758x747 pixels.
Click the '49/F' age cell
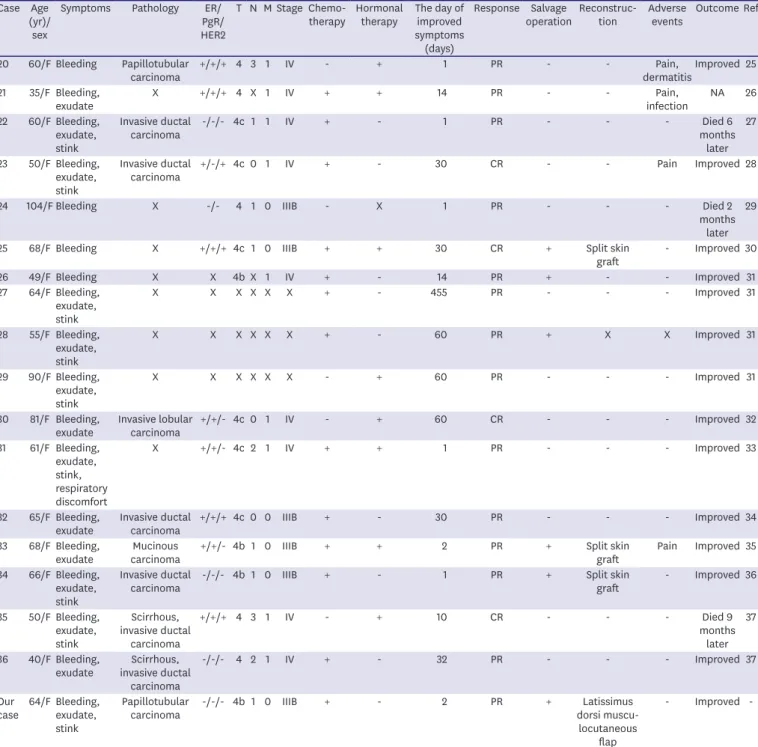coord(40,277)
